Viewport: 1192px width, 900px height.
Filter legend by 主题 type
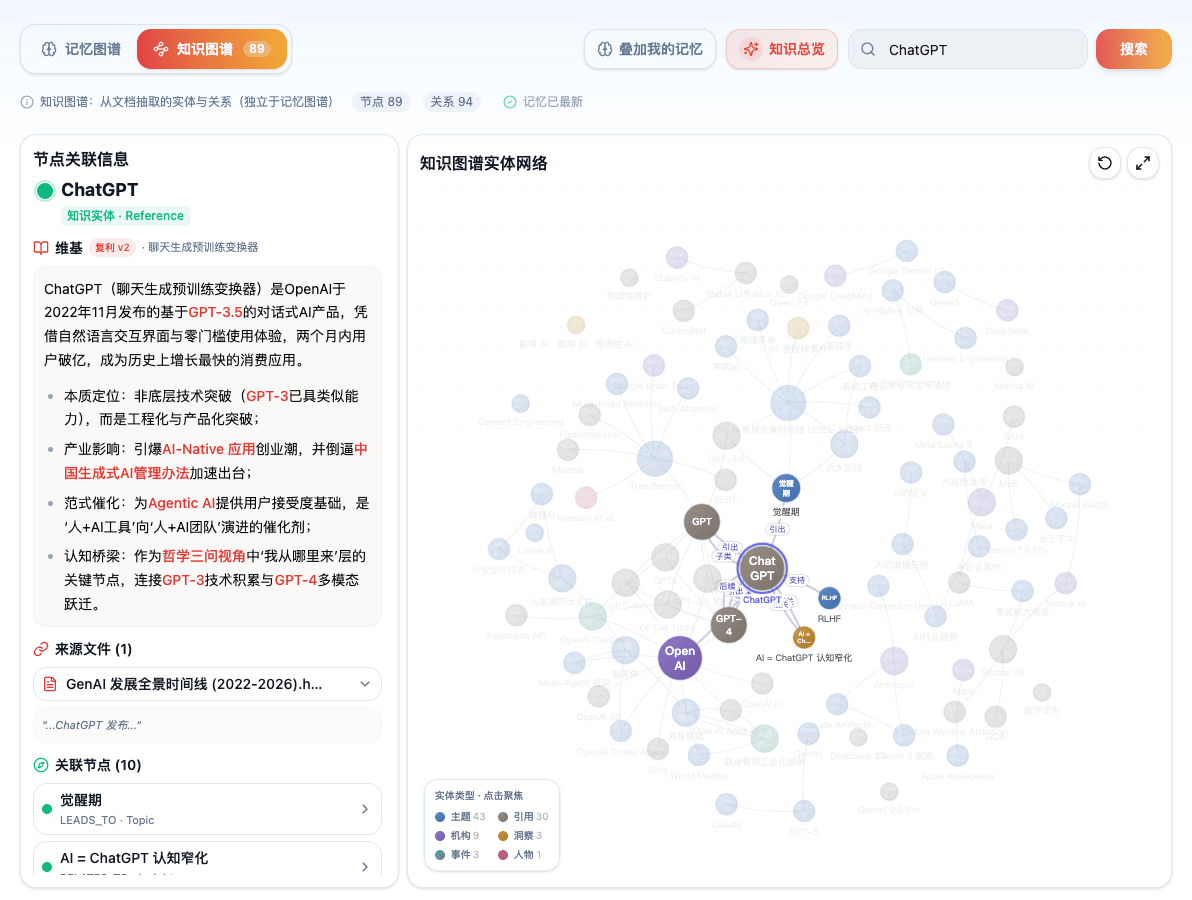[460, 816]
